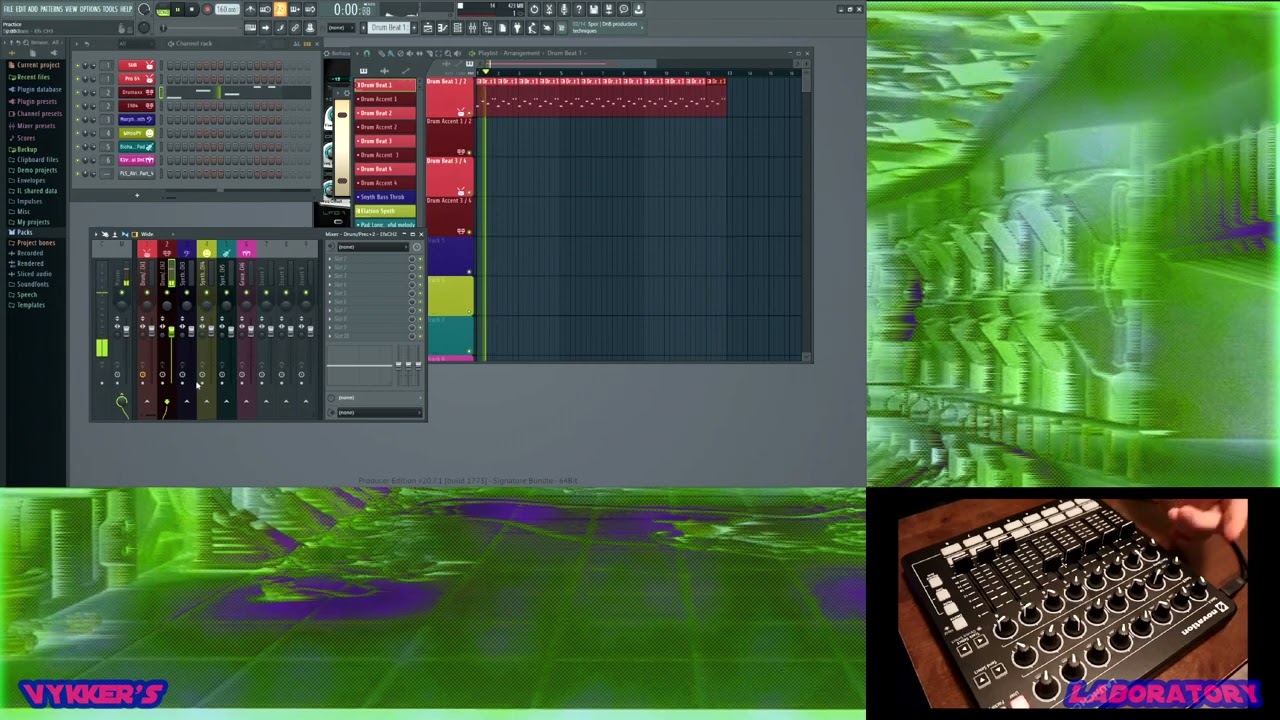Stop playback with the stop button

coord(192,9)
